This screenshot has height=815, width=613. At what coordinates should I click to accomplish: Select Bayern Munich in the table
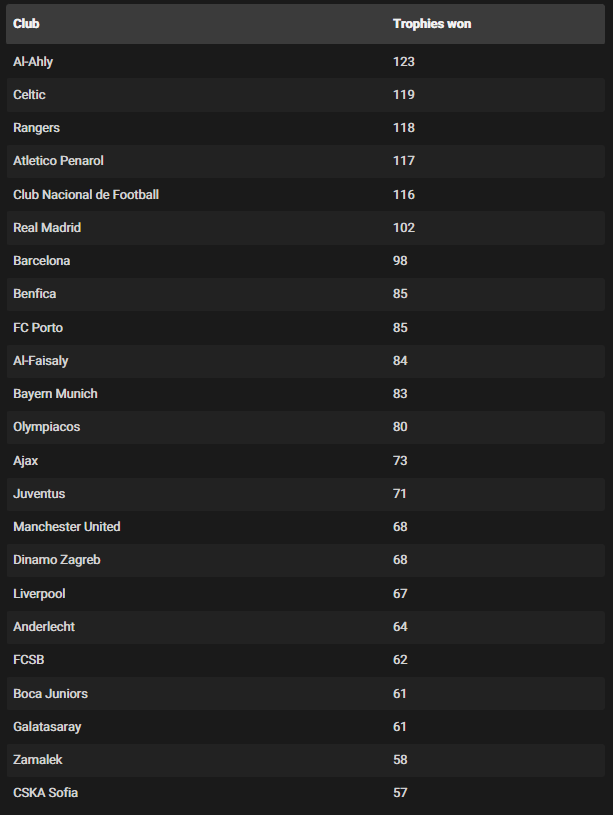[x=55, y=394]
